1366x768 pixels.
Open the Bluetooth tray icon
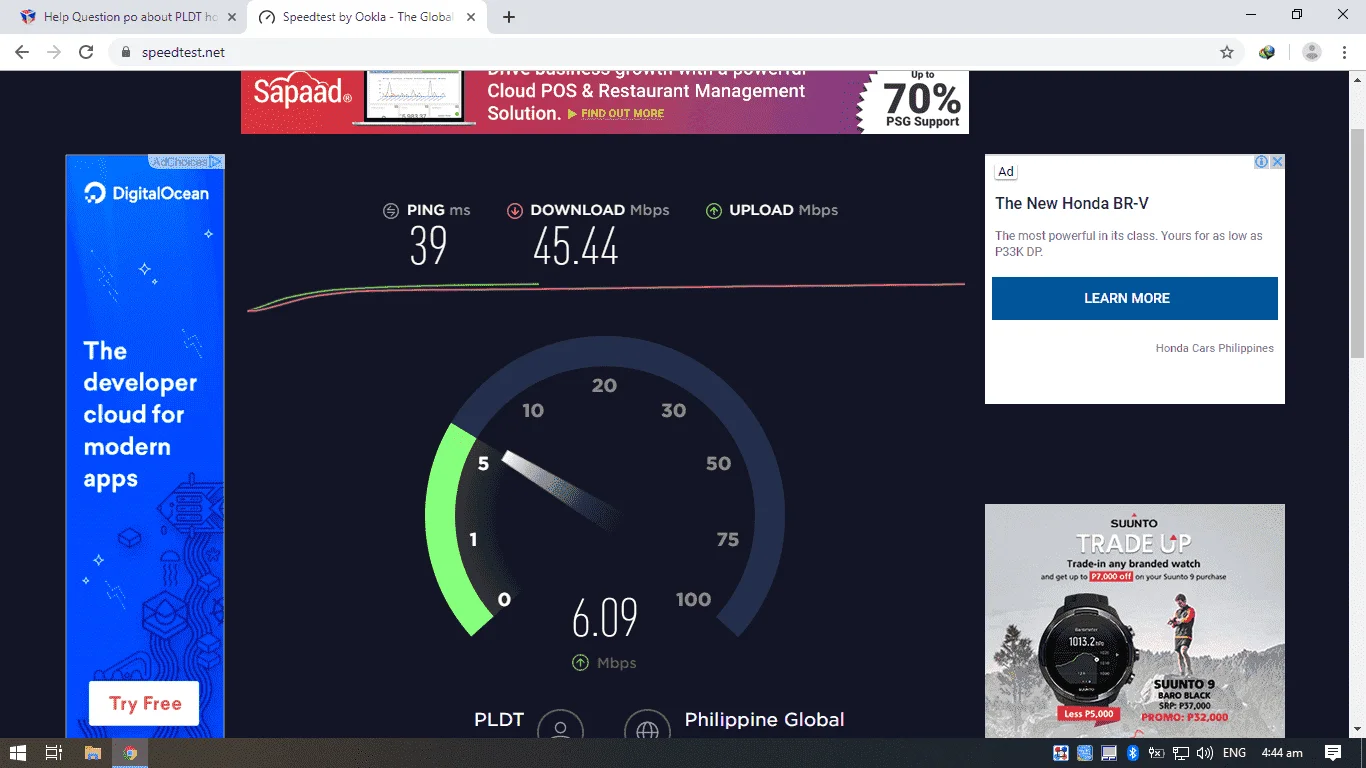(x=1133, y=753)
